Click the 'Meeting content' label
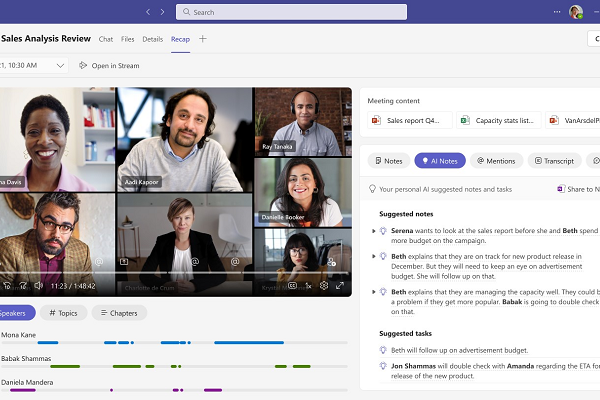Screen dimensions: 600x400 point(393,101)
